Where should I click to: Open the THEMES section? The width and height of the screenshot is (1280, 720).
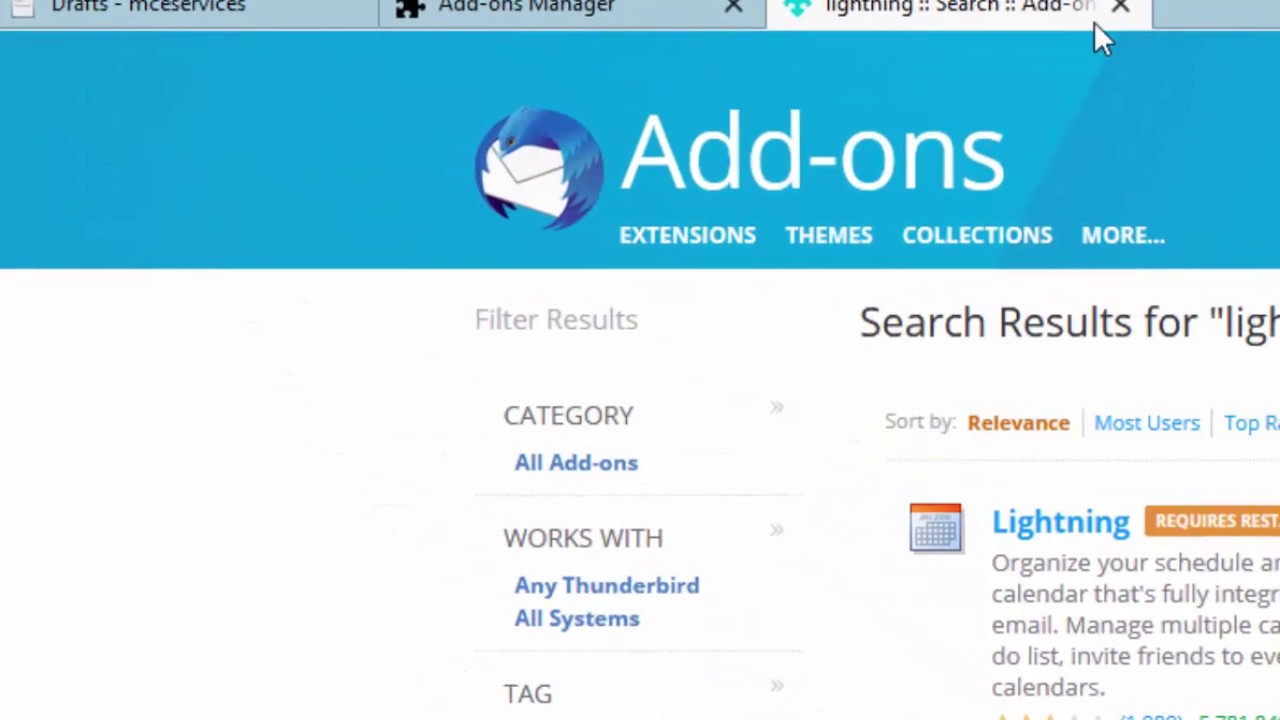pos(828,235)
